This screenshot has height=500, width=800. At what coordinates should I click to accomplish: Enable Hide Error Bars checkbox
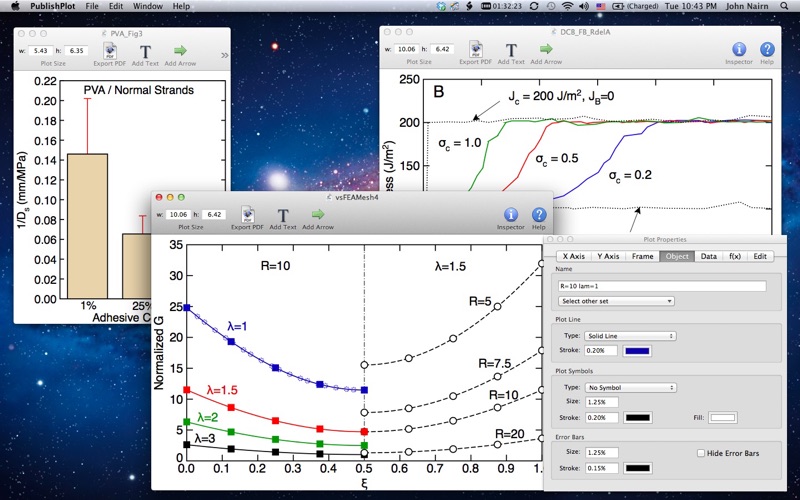click(x=701, y=453)
